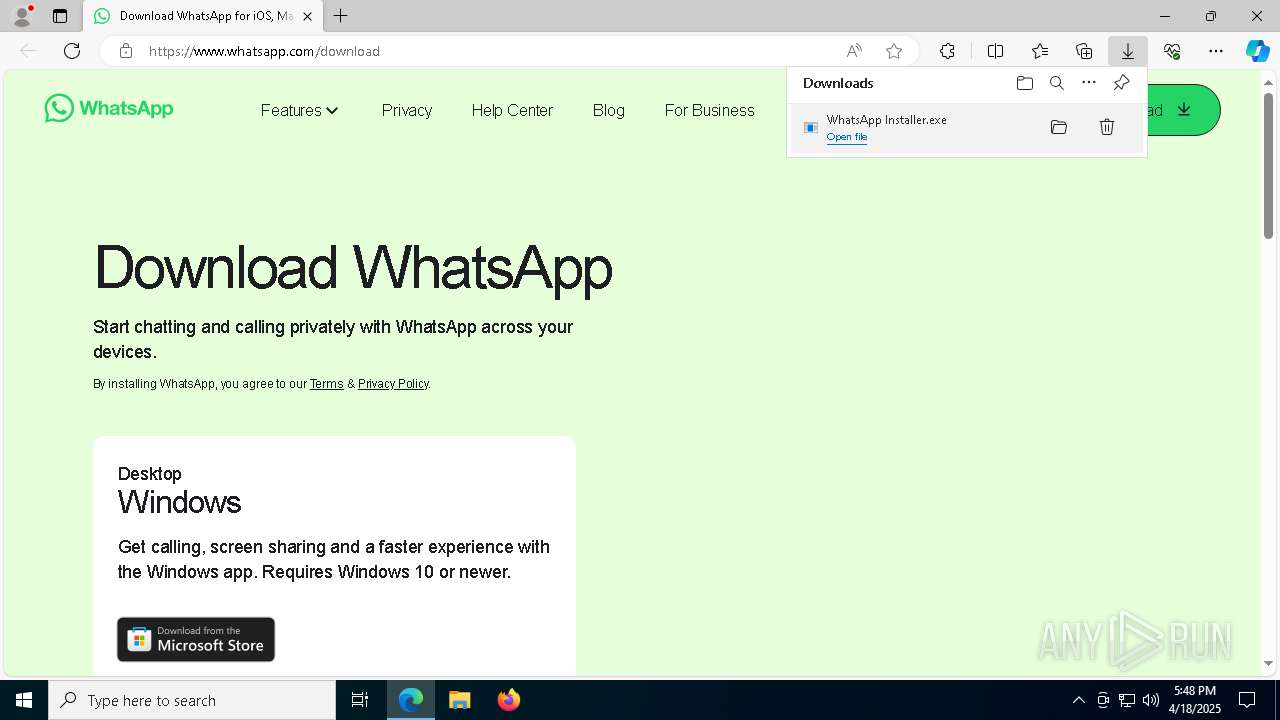Open the Edge profile icon
This screenshot has height=720, width=1280.
click(x=22, y=16)
